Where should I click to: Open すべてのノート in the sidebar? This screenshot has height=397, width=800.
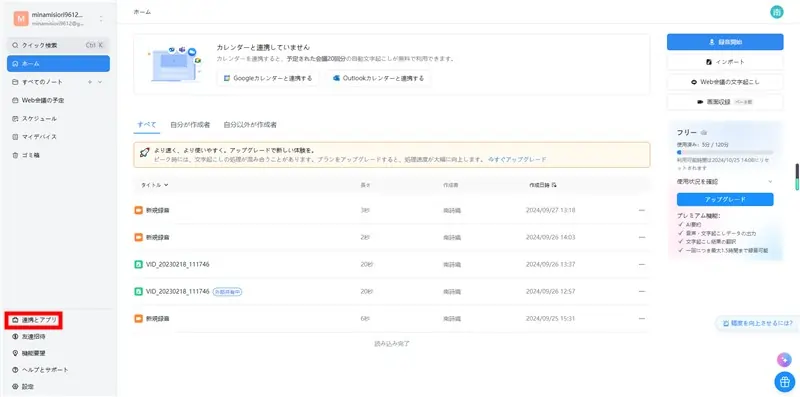tap(42, 82)
